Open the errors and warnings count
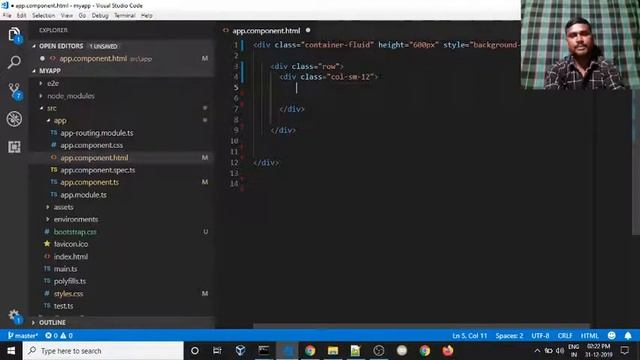The width and height of the screenshot is (640, 360). pos(59,336)
